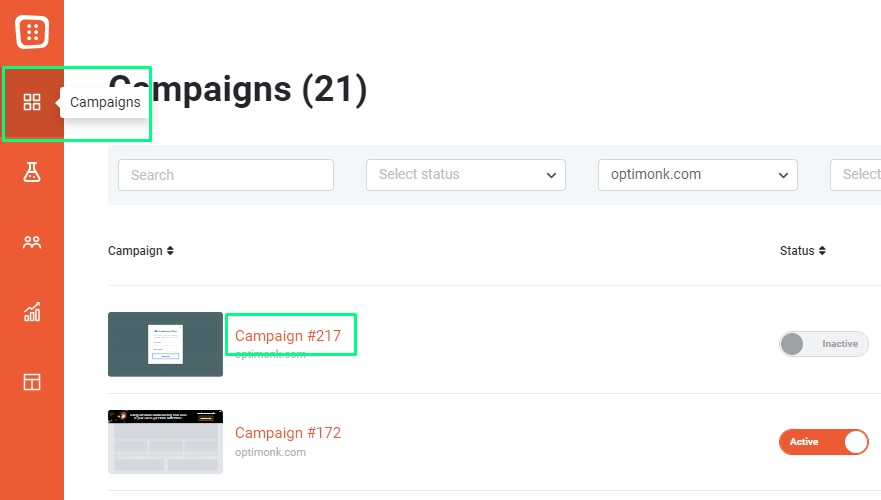This screenshot has width=881, height=500.
Task: Click the Campaign #172 preview thumbnail
Action: click(165, 442)
